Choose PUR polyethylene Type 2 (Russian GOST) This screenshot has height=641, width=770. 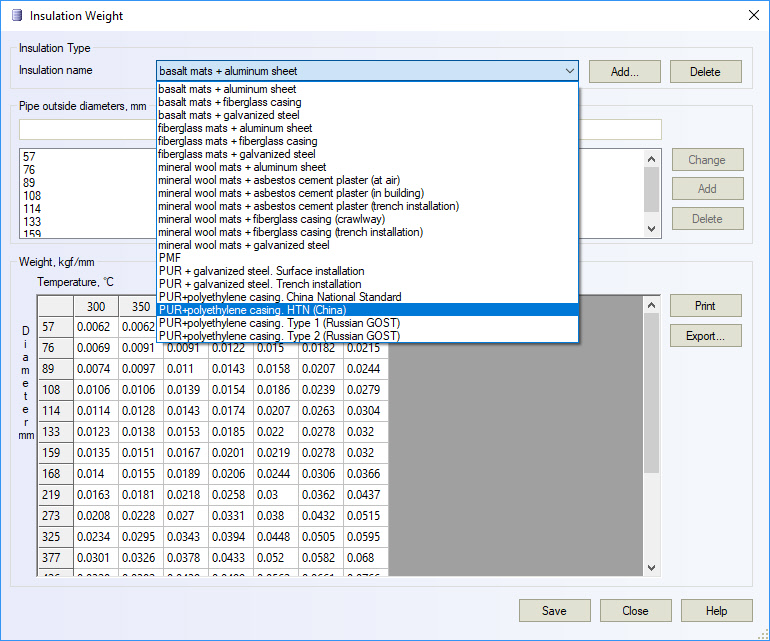click(x=367, y=336)
